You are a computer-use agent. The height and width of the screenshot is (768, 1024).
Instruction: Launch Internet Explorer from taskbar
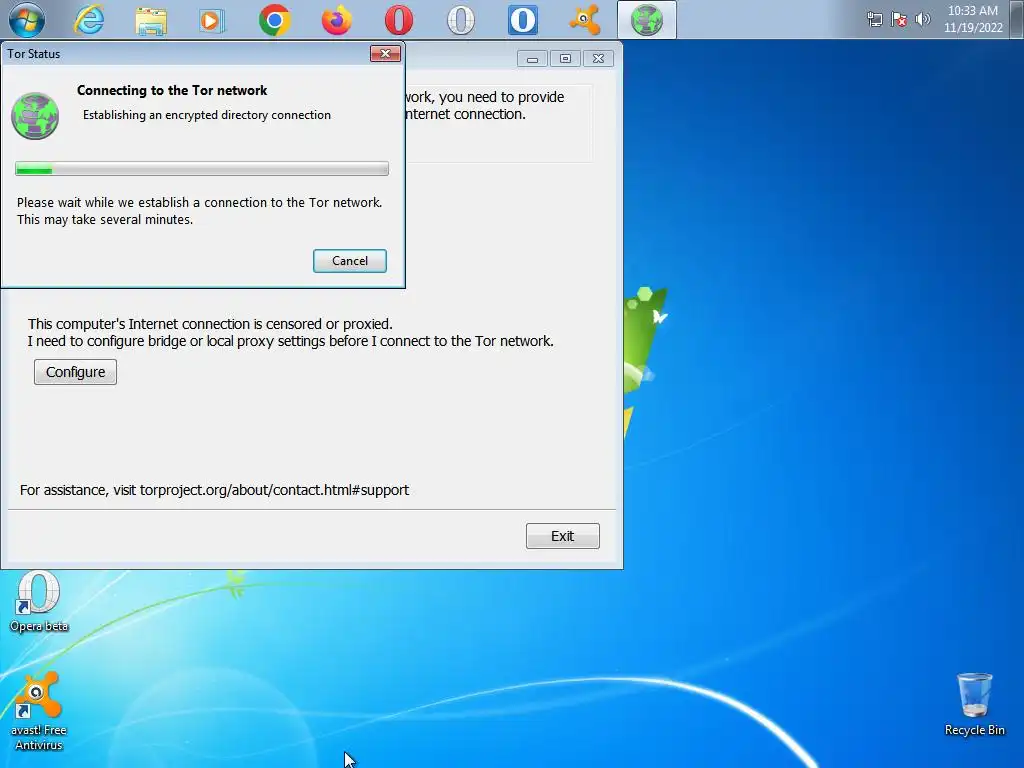click(89, 20)
